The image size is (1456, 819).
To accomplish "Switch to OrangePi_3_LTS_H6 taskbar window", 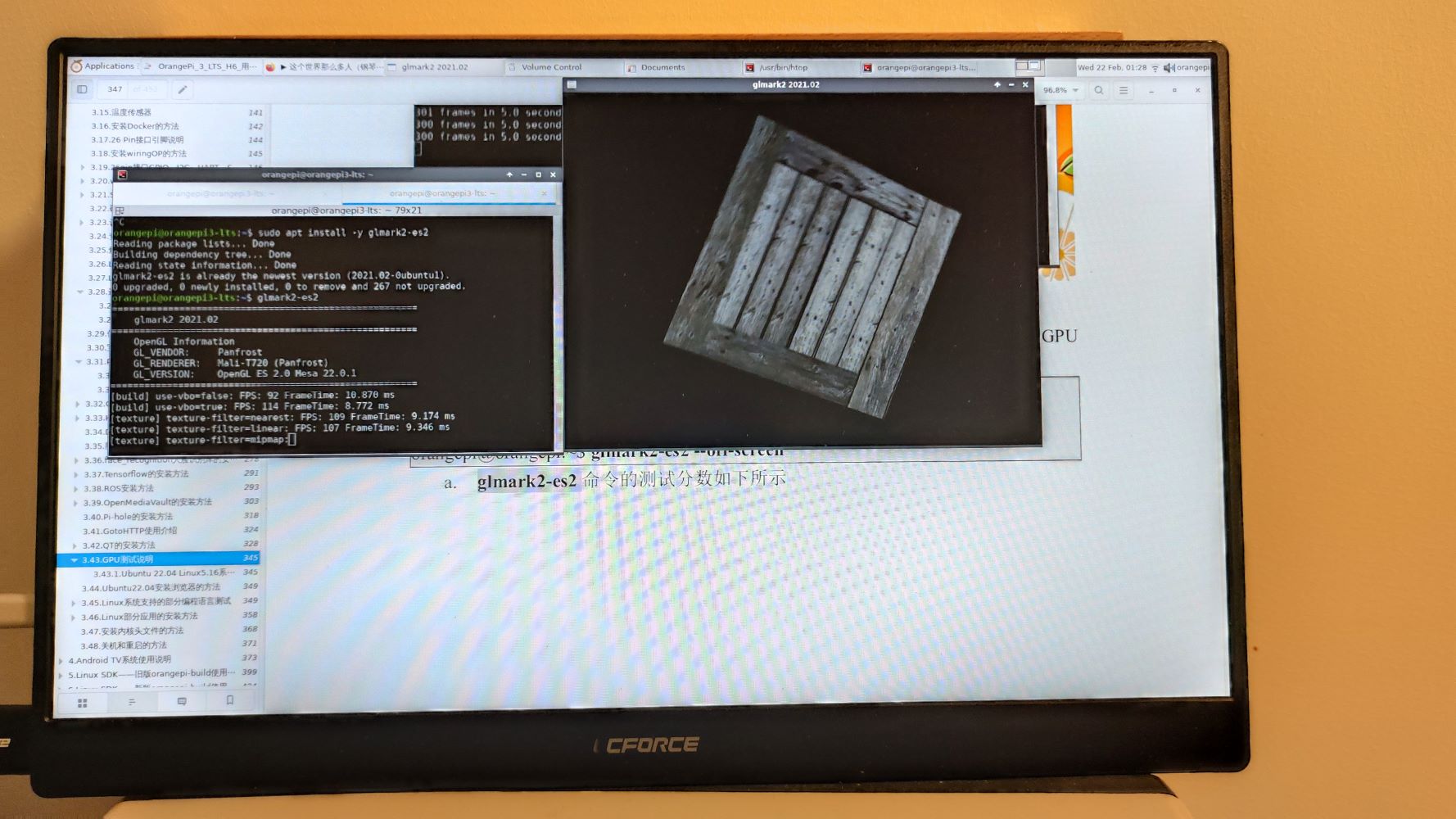I will 201,66.
